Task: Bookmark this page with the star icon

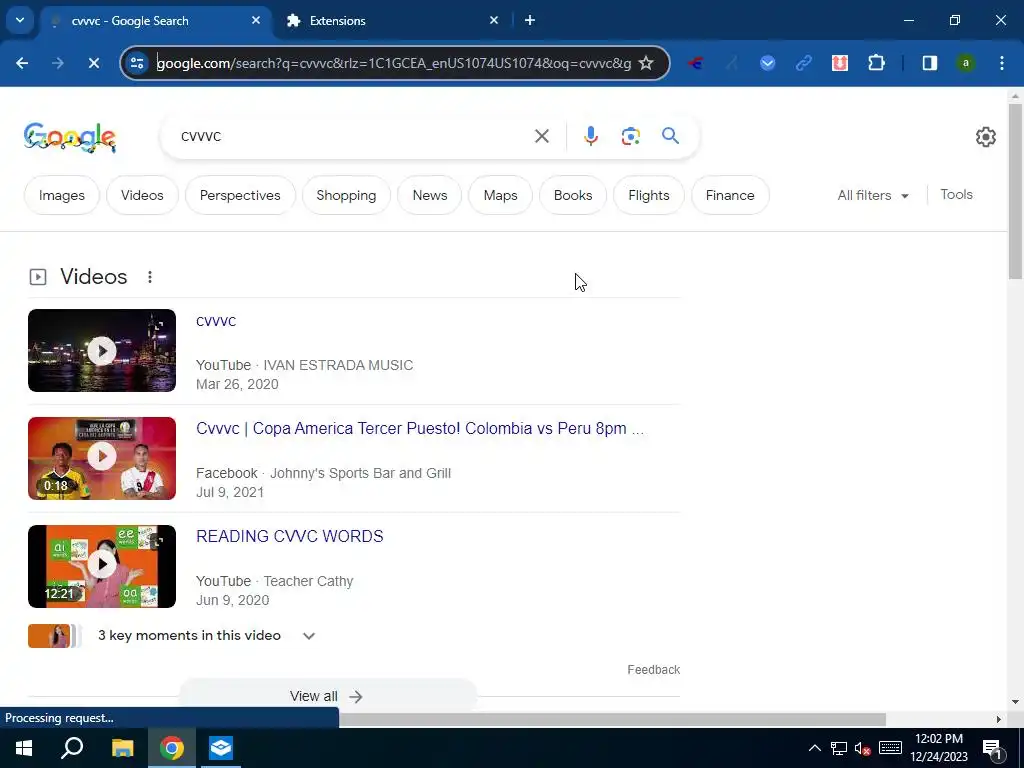Action: 646,63
